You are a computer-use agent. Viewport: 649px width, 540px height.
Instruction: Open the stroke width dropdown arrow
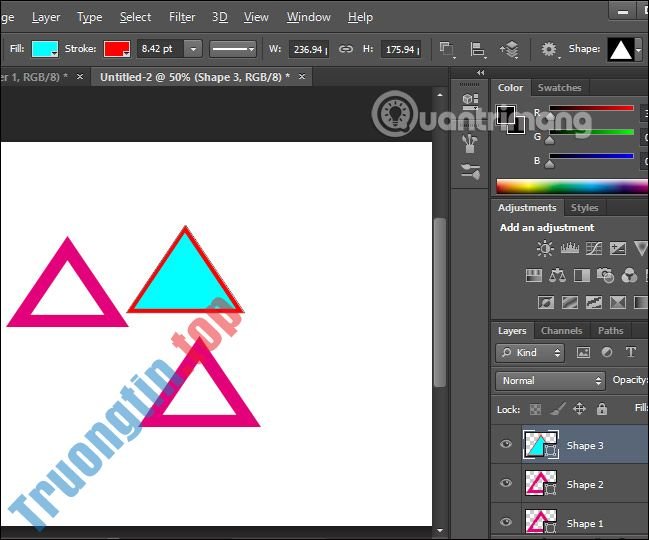pos(193,49)
